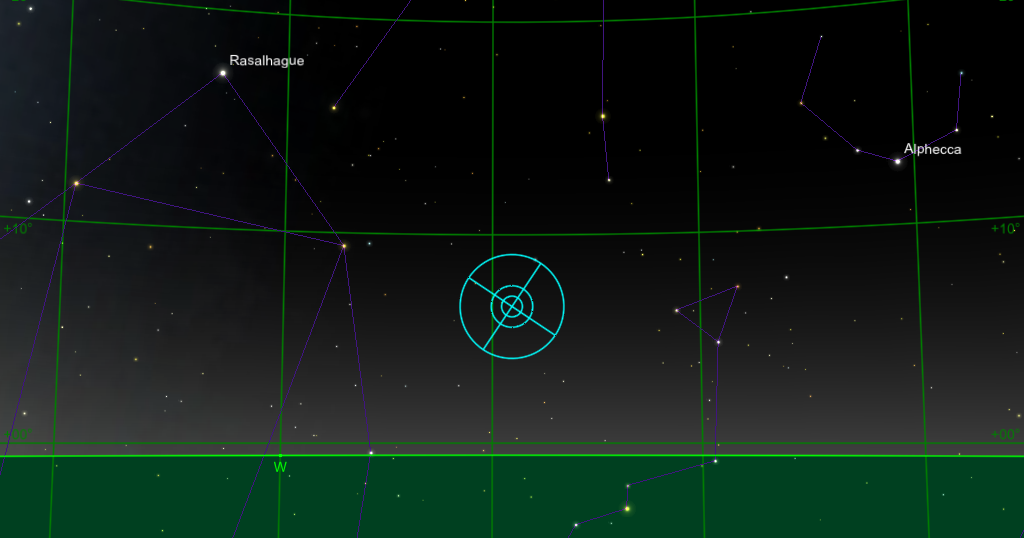Viewport: 1024px width, 538px height.
Task: Click the W cardinal direction marker
Action: 280,466
